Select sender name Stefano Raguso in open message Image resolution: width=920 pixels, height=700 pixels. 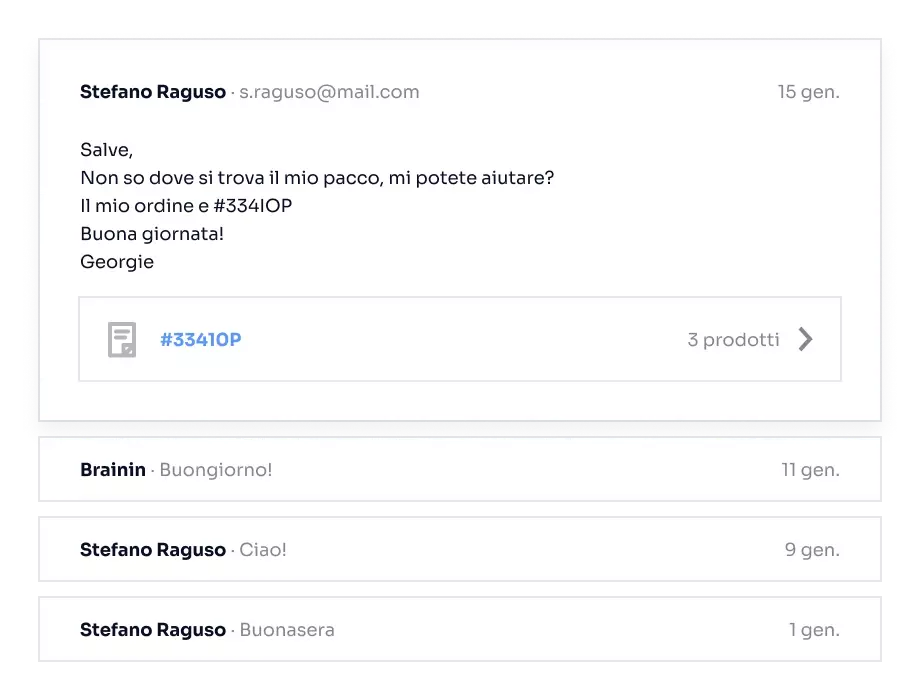point(153,92)
